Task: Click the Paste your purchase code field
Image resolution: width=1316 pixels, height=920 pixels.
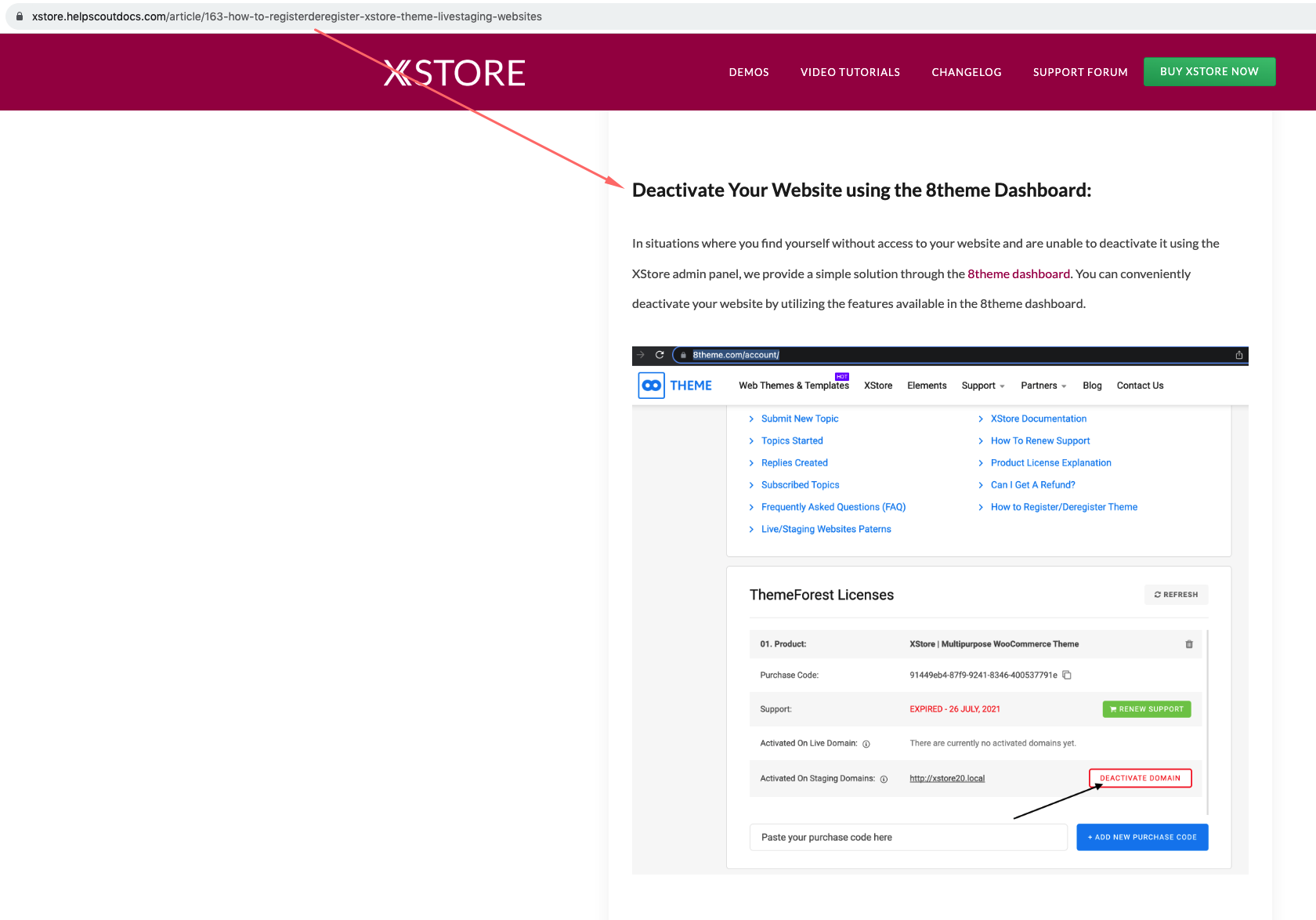Action: (x=909, y=837)
